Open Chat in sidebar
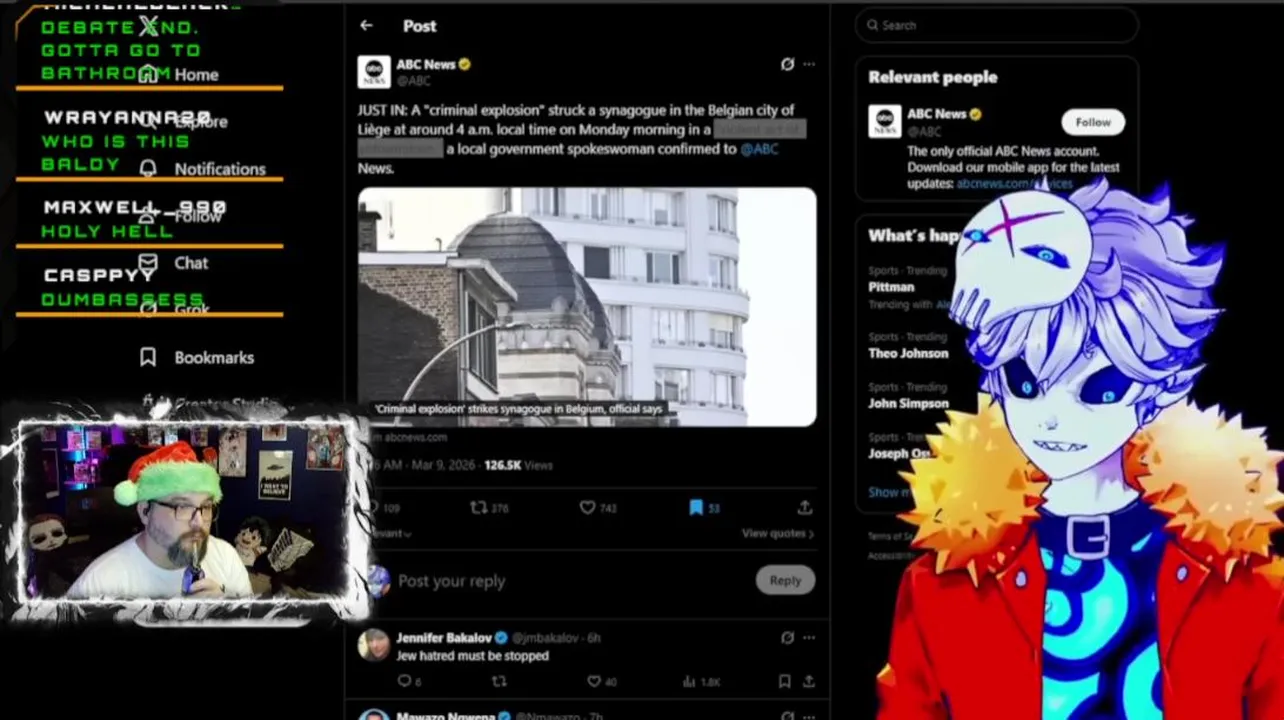 tap(174, 263)
